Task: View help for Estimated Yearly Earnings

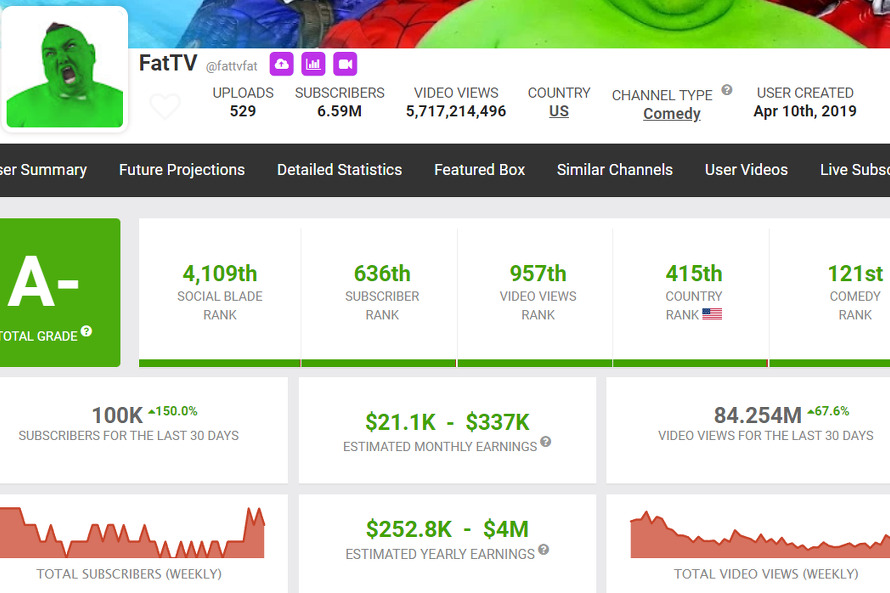Action: [x=543, y=551]
